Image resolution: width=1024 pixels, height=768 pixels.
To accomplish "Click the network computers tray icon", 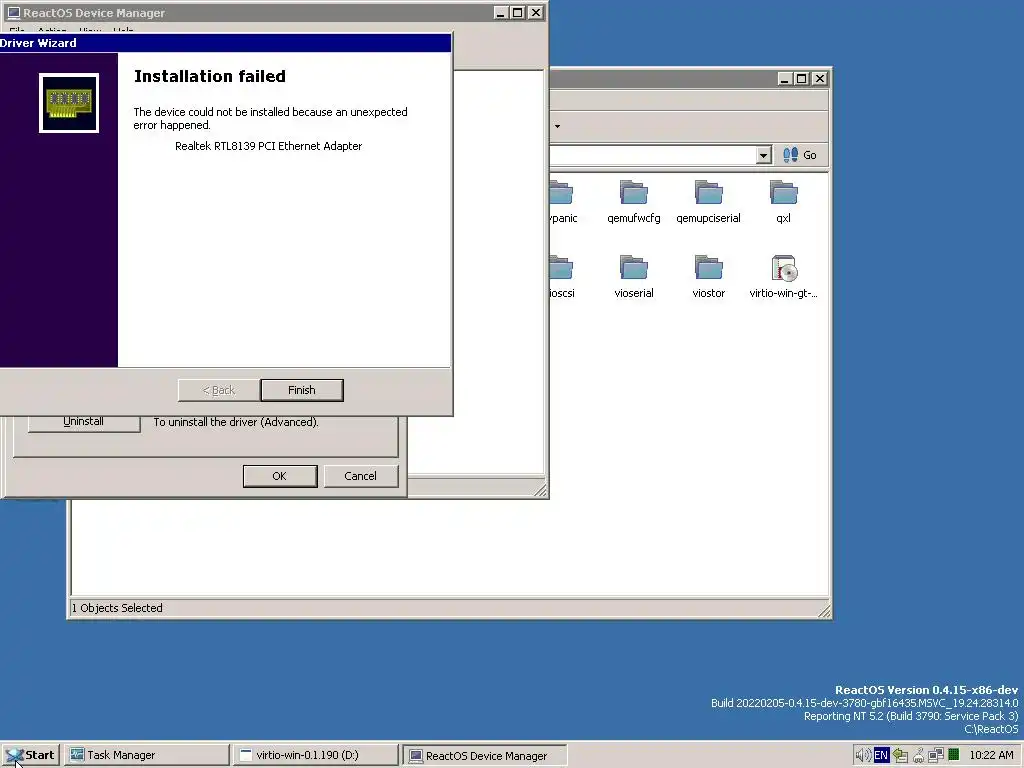I will tap(935, 755).
